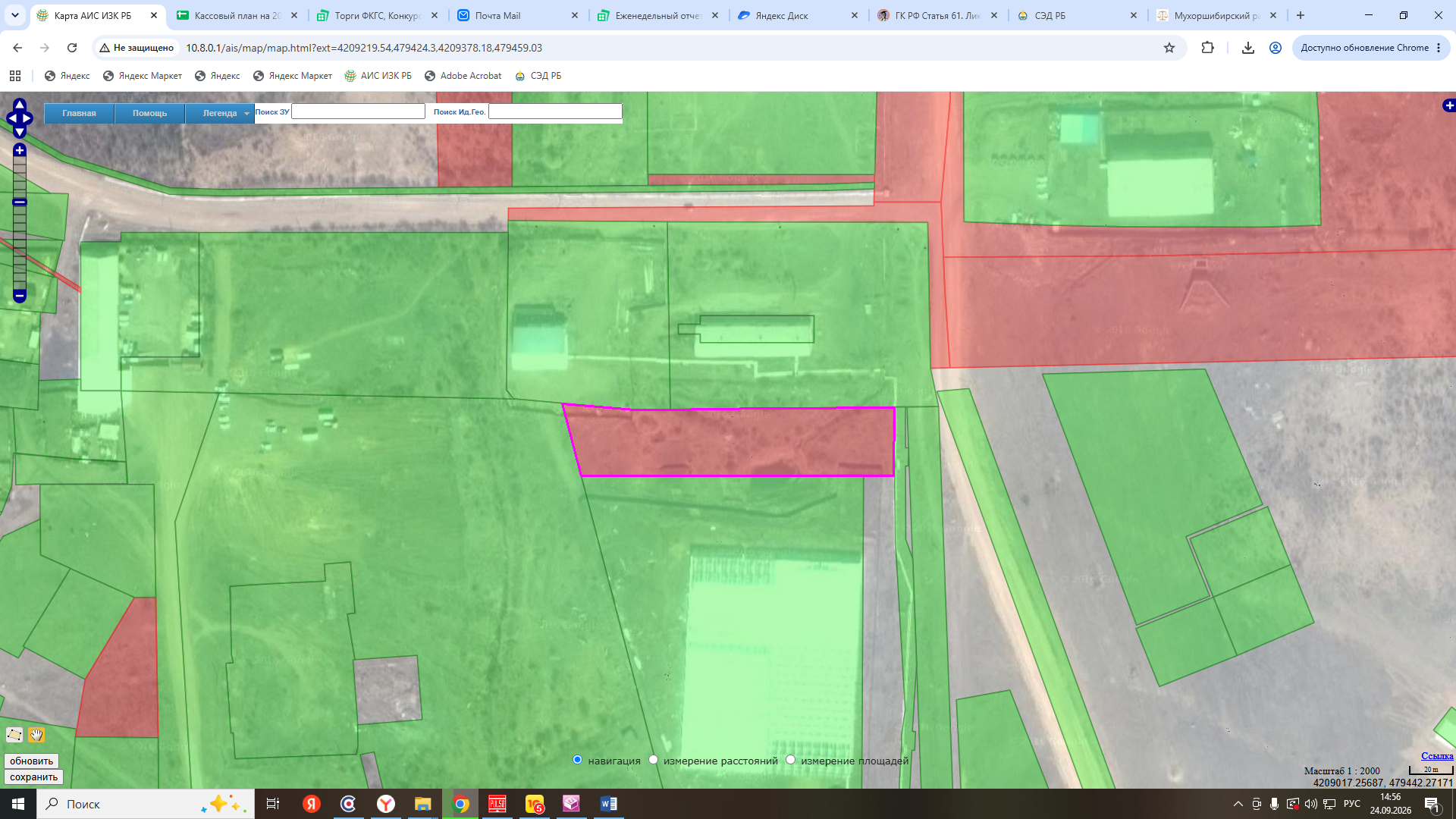Focus the Поиск ЗУ search field
The image size is (1456, 819).
click(358, 111)
